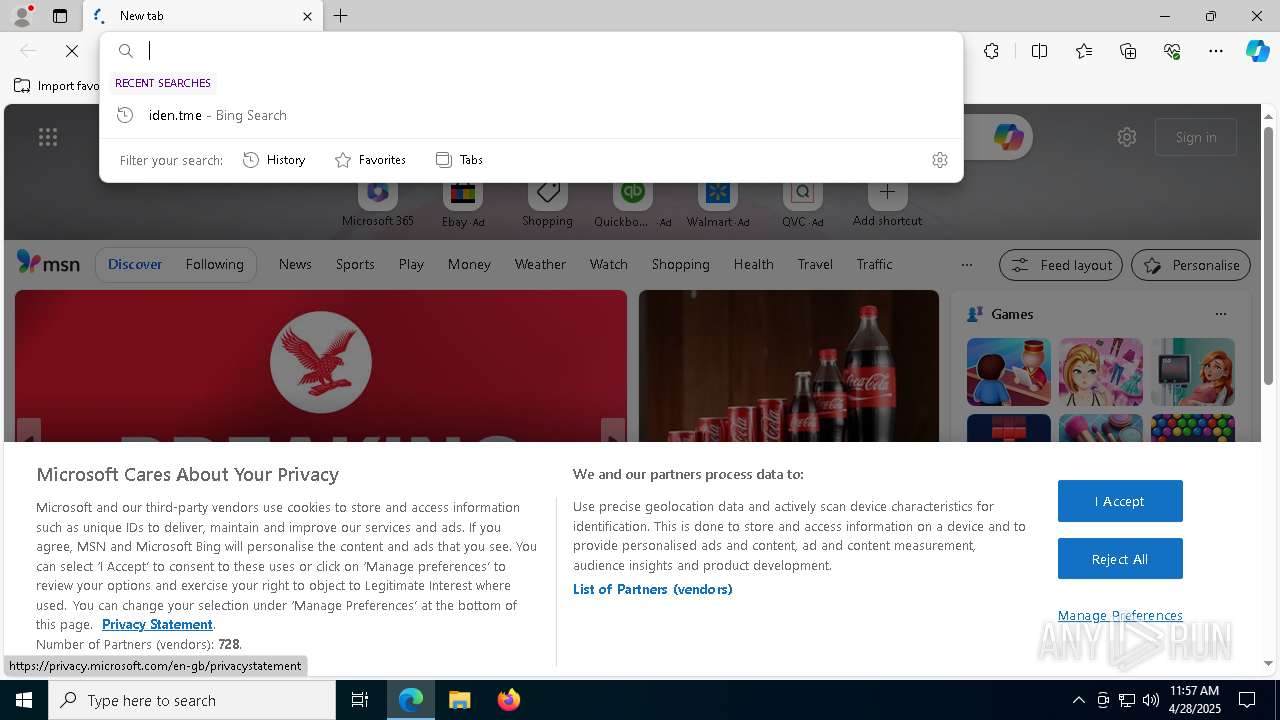
Task: Open the Feed layout options
Action: pos(1061,265)
